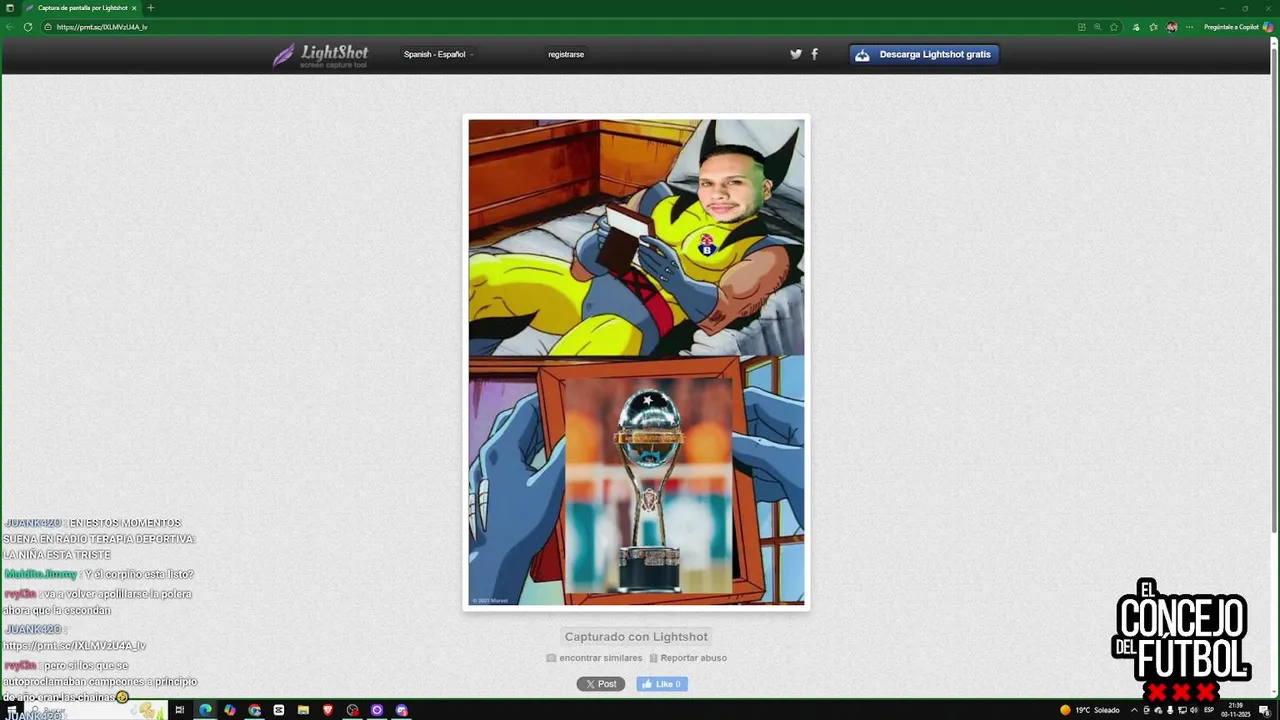Open the browser profile avatar

click(1172, 27)
